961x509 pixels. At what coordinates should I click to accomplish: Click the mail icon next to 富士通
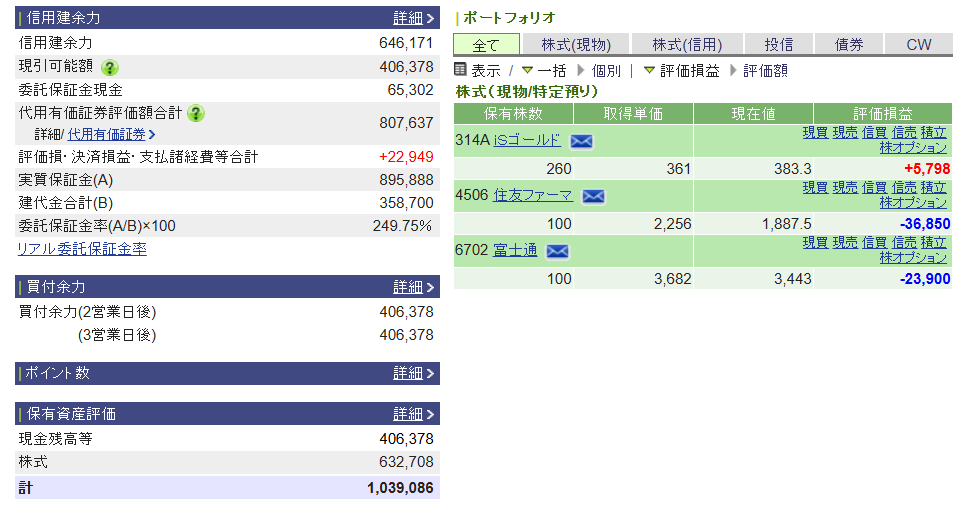(x=557, y=251)
